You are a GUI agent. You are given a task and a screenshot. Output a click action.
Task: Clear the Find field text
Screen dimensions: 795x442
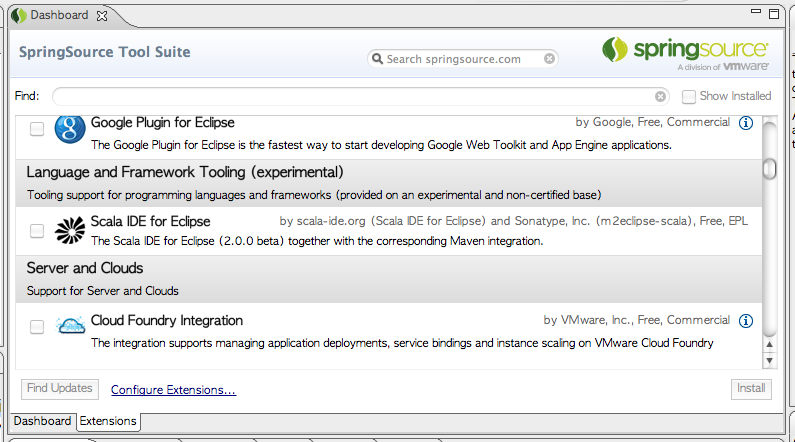click(x=660, y=96)
